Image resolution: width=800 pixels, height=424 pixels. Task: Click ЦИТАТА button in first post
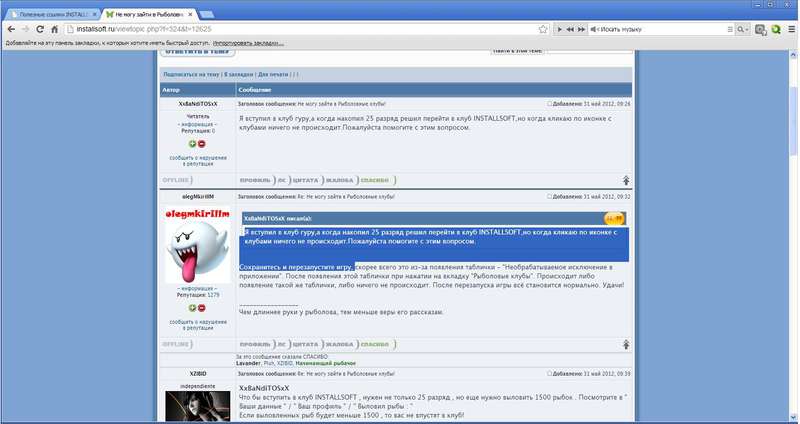306,180
